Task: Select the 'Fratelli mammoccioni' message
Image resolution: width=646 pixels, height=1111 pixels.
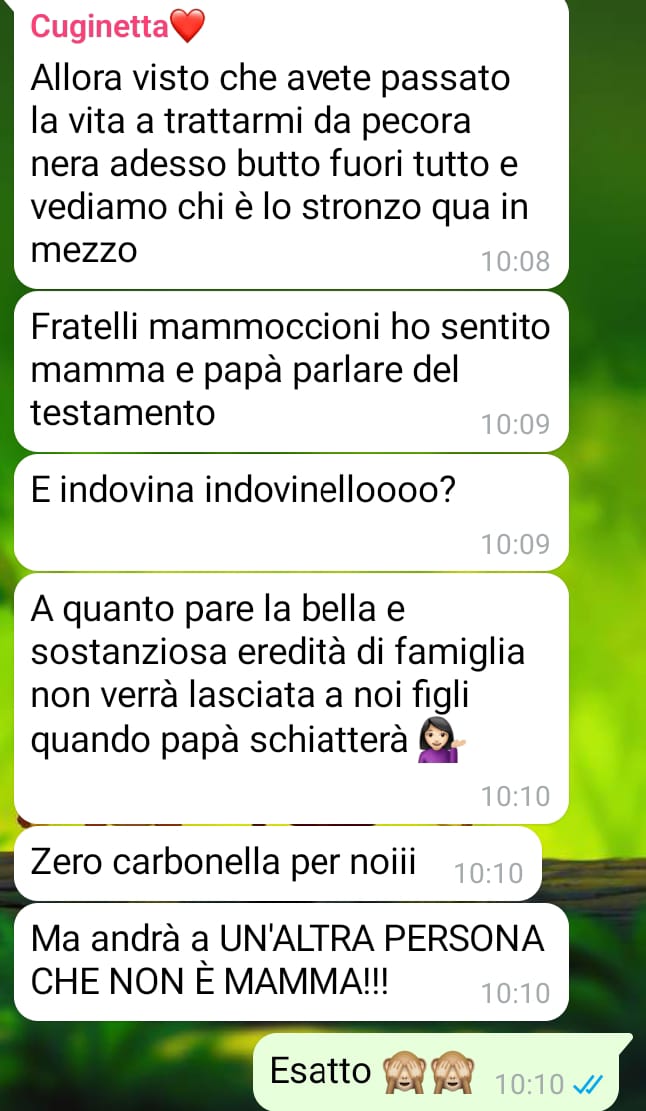Action: click(x=291, y=371)
